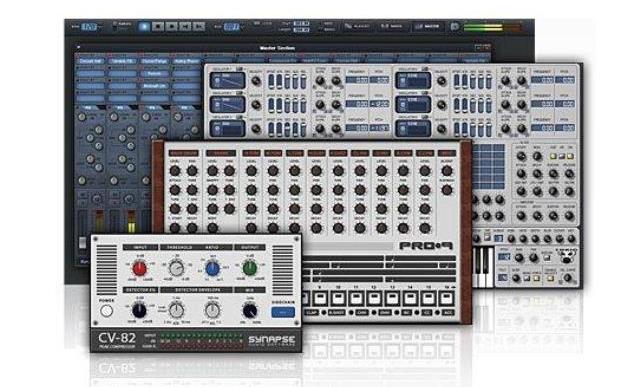Click the black MIX knob on CV-82
This screenshot has width=640, height=387.
click(249, 311)
